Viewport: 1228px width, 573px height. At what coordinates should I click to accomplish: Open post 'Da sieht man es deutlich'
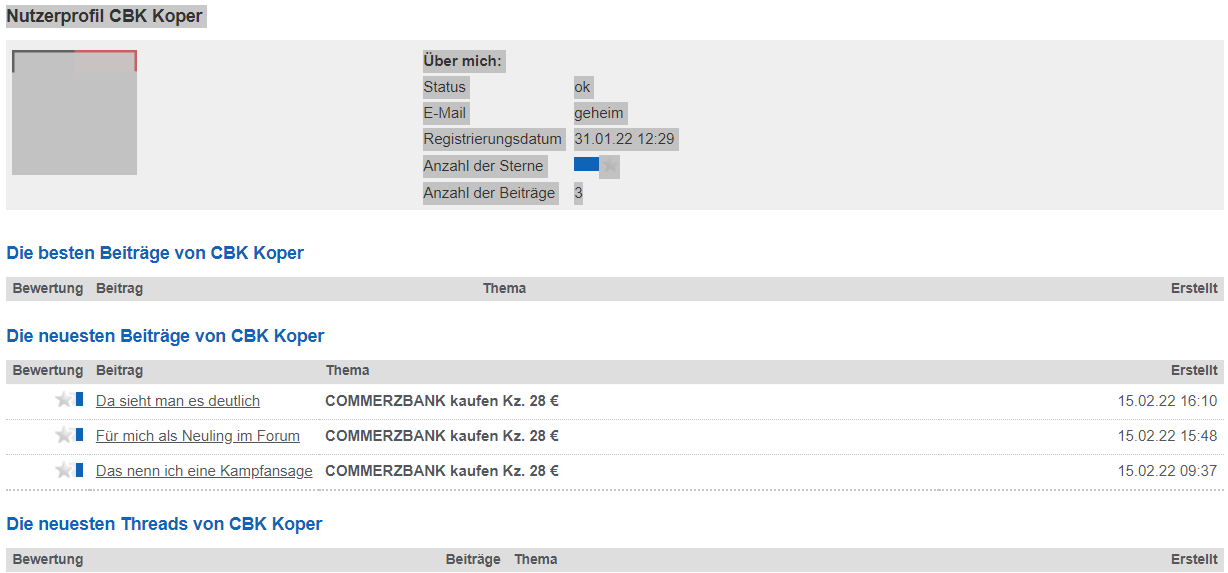[x=178, y=401]
